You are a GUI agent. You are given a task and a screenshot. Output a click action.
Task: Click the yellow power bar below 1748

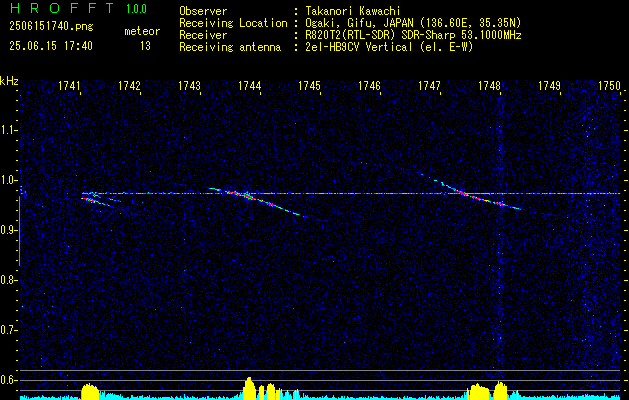(501, 390)
